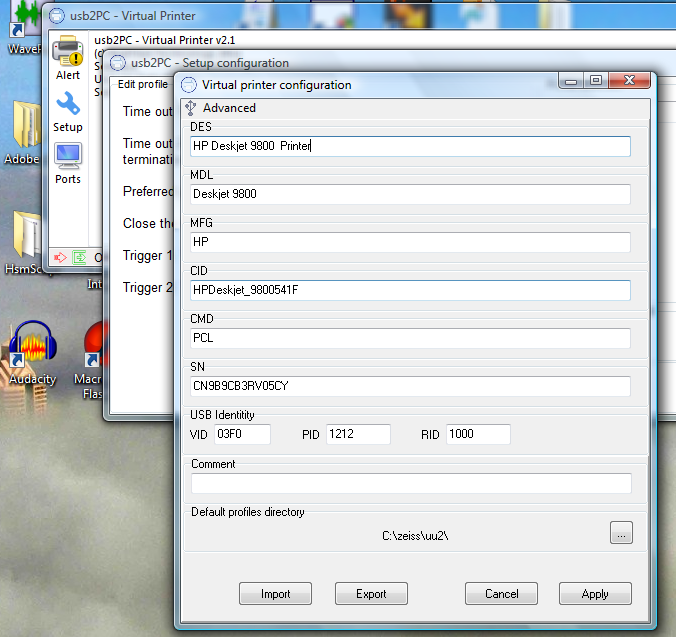Screen dimensions: 676x637
Task: Click the usb2PC Virtual Printer window title icon
Action: (x=56, y=16)
